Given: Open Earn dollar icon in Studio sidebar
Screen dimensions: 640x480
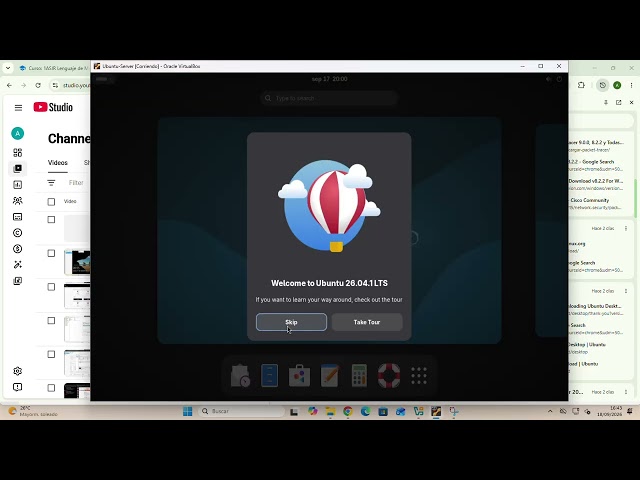Looking at the screenshot, I should tap(18, 249).
